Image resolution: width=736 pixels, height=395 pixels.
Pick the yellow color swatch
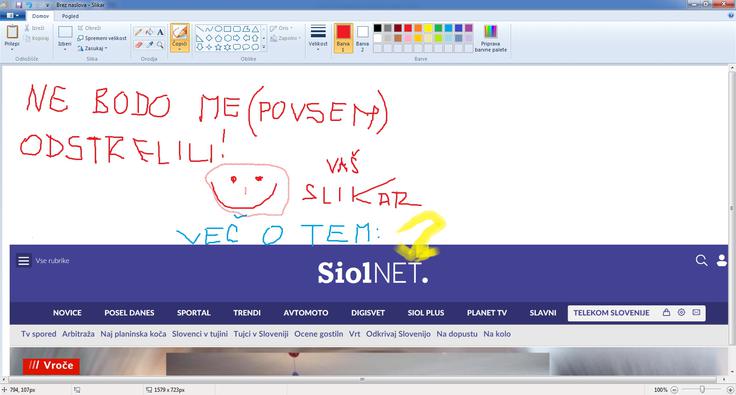428,28
